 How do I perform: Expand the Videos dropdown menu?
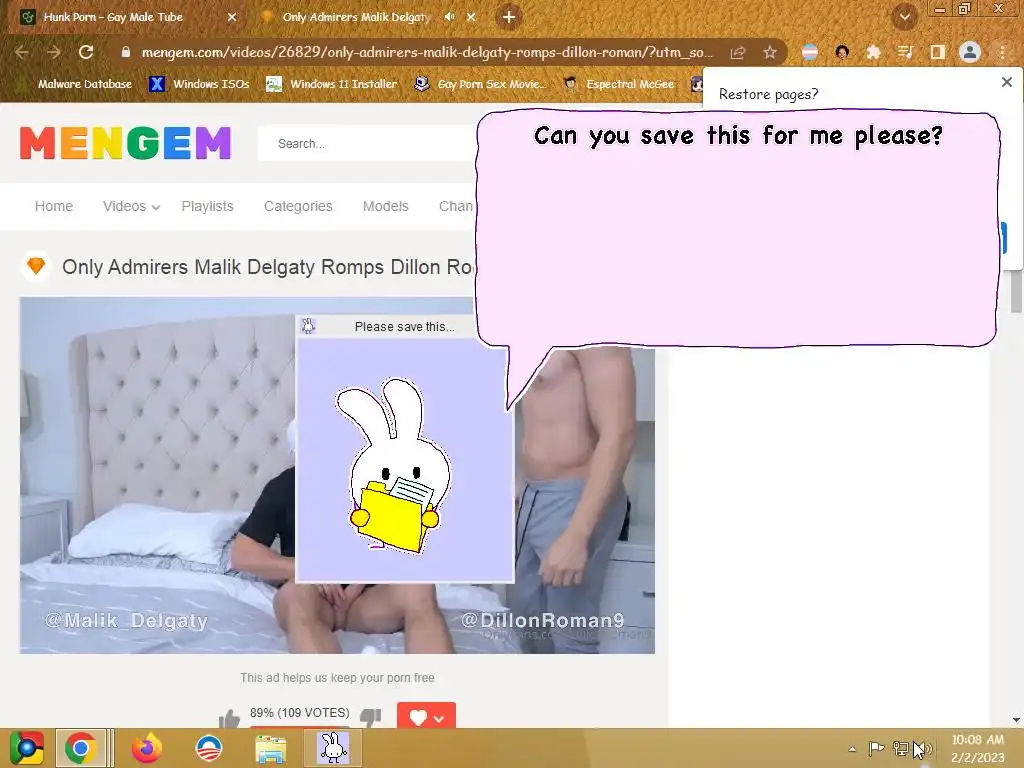pyautogui.click(x=131, y=206)
